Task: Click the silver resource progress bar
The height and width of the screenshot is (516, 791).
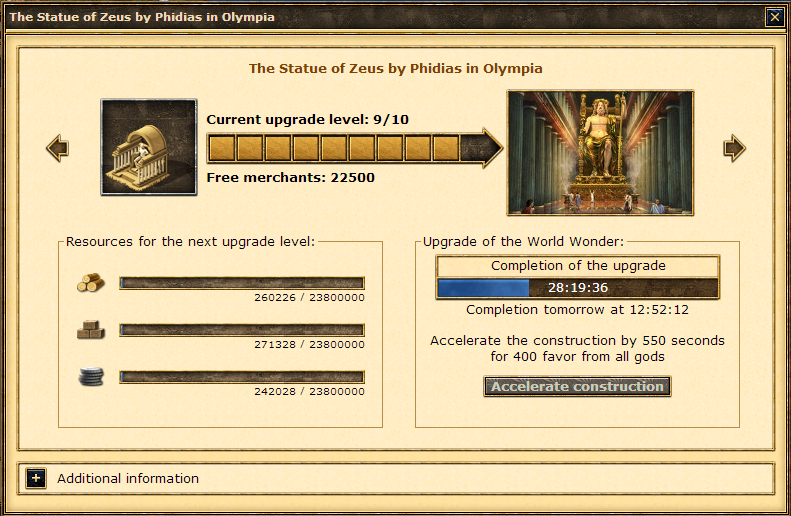Action: point(242,377)
